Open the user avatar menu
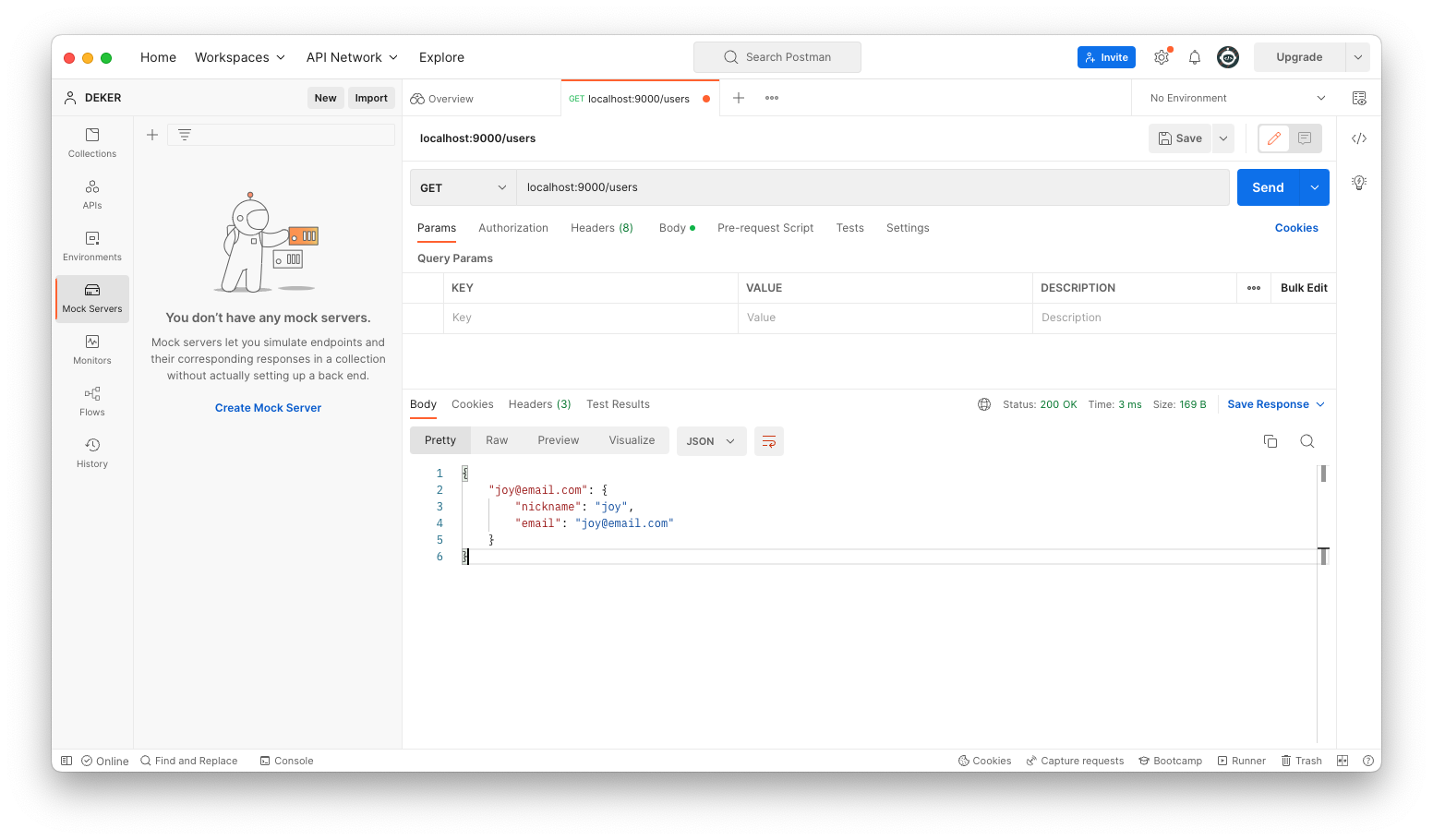The width and height of the screenshot is (1433, 840). click(x=1228, y=57)
